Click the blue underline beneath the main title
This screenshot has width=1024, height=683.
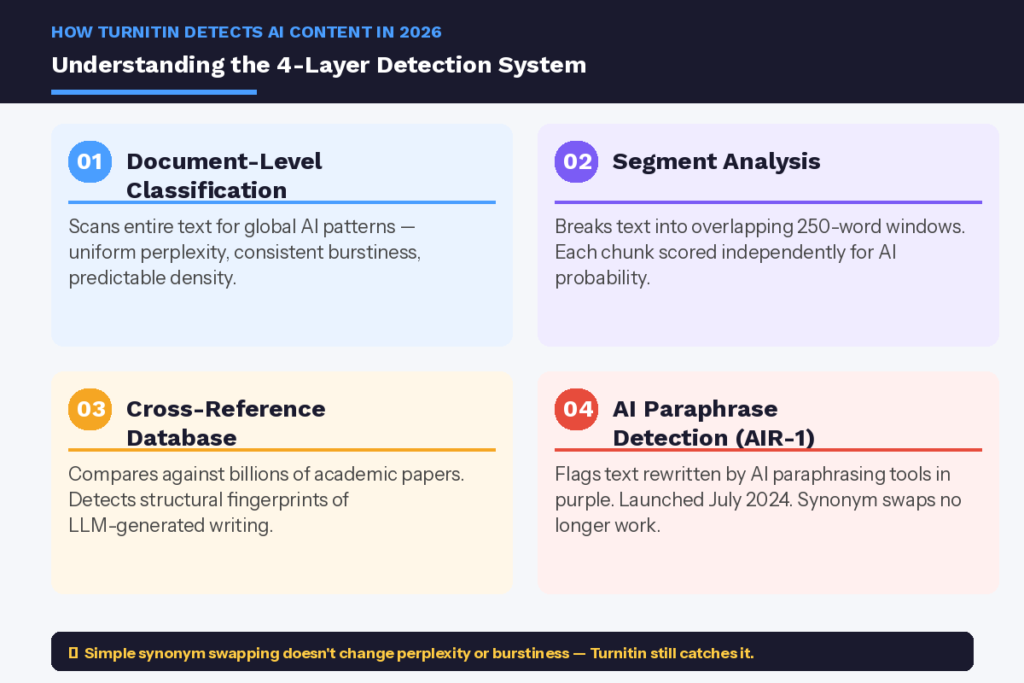tap(153, 92)
